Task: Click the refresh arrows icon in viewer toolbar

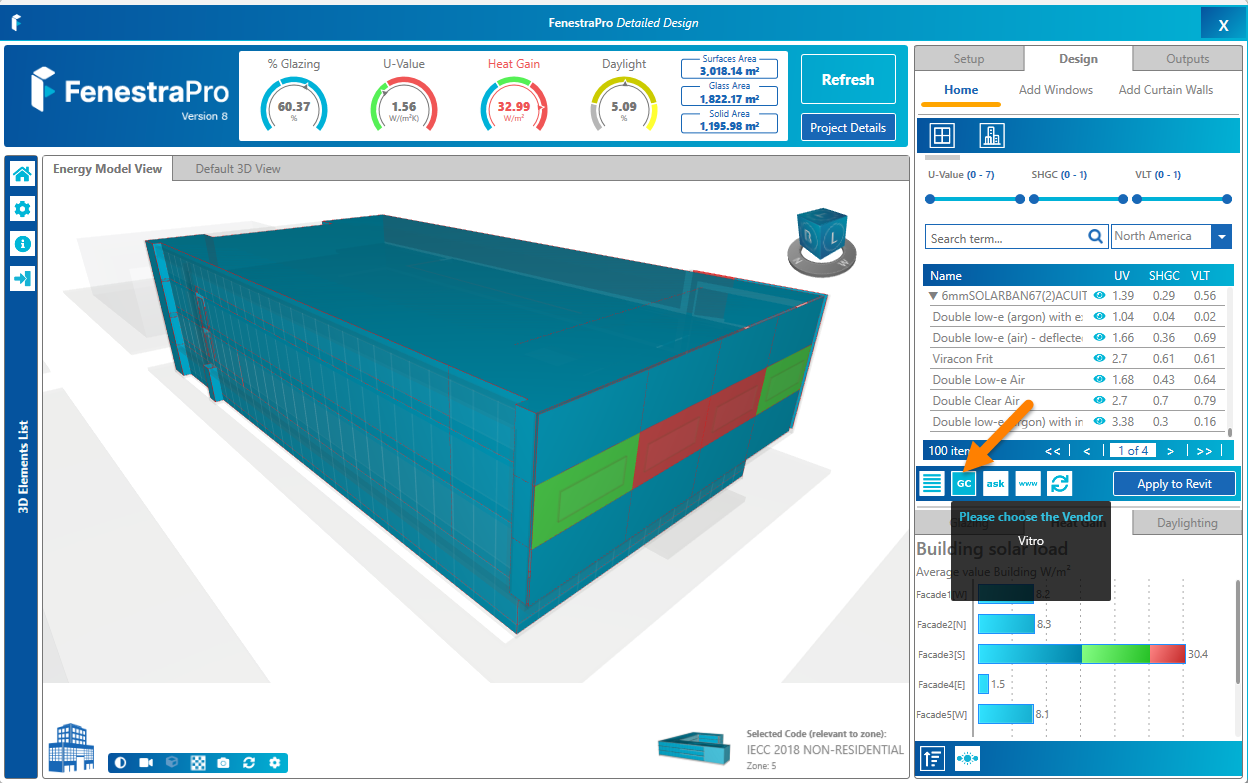Action: point(249,763)
